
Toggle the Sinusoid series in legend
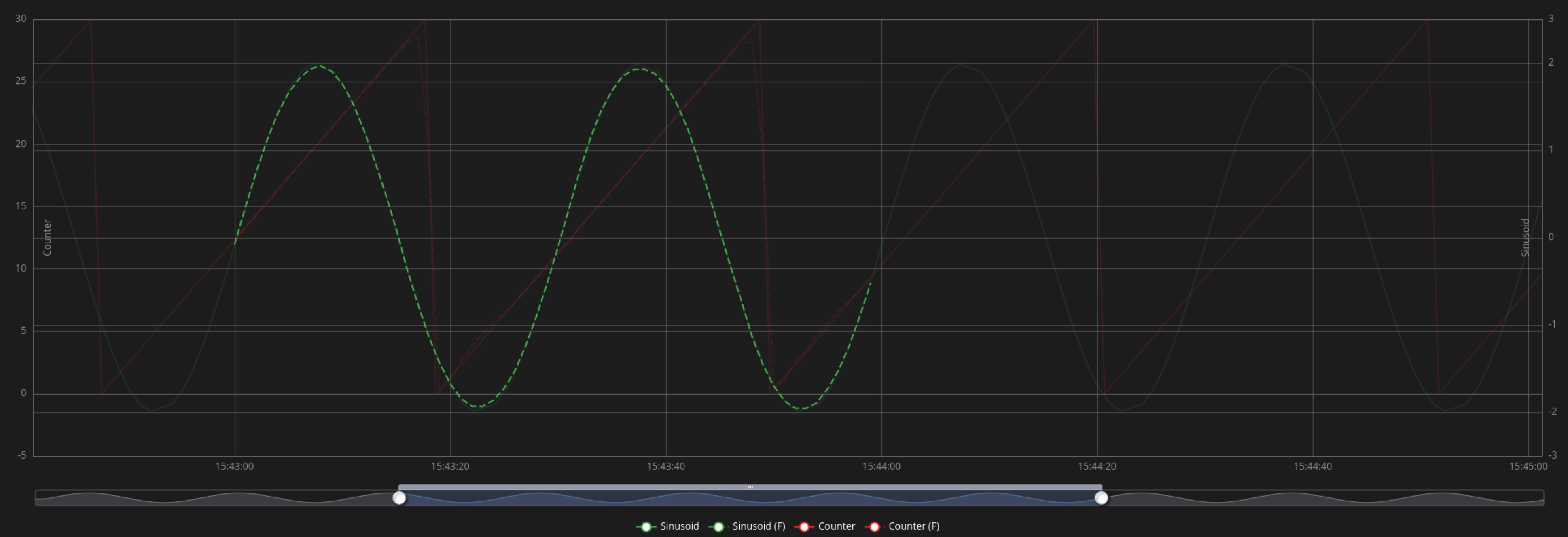[x=668, y=526]
